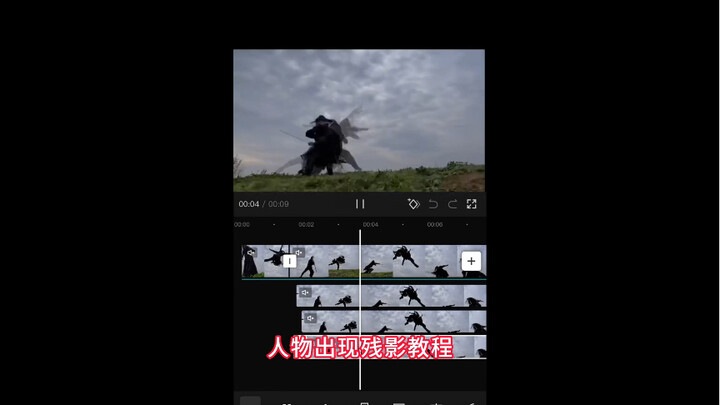Toggle mute on the first main track clip
Image resolution: width=720 pixels, height=405 pixels.
251,253
